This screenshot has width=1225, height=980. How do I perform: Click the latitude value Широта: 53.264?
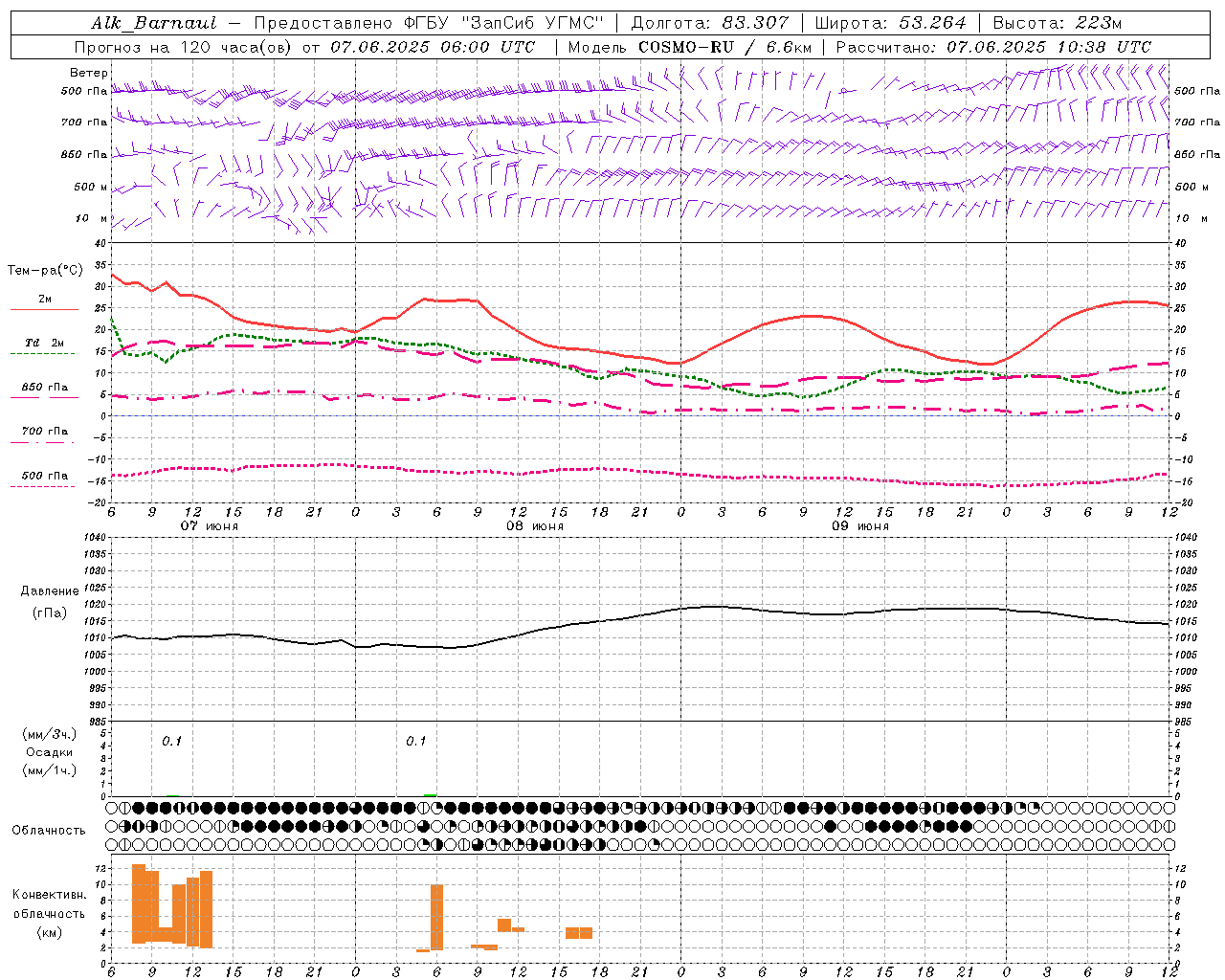pyautogui.click(x=890, y=23)
